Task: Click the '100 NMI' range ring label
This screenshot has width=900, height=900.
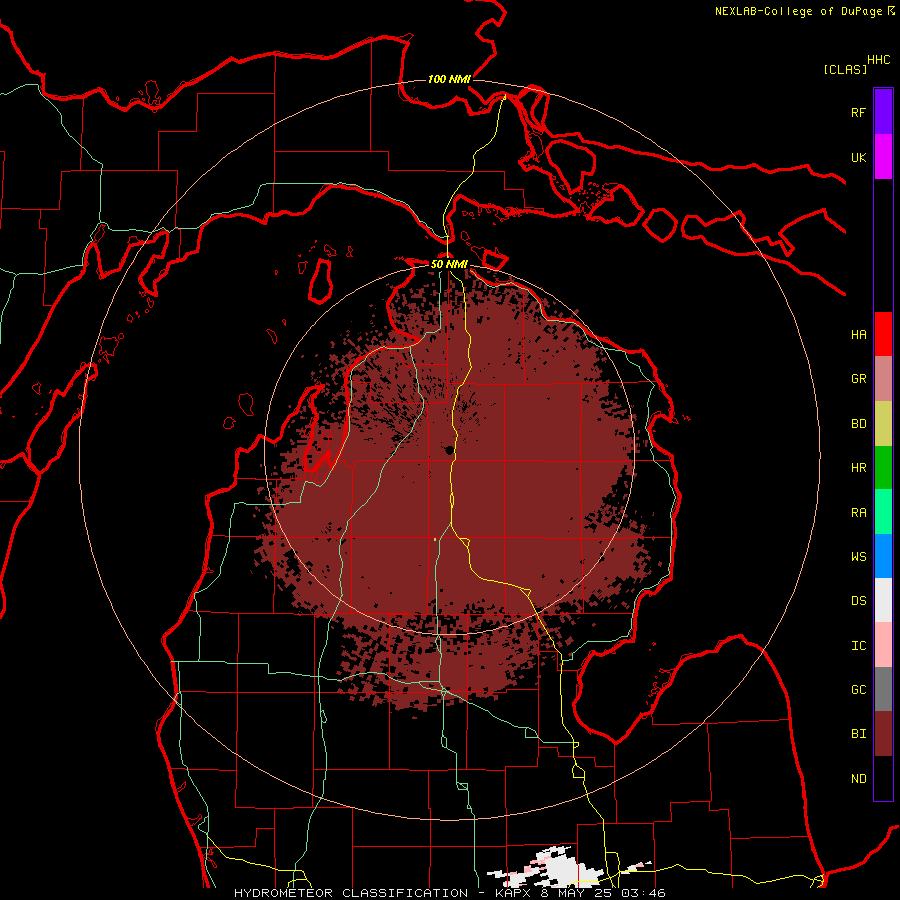Action: [x=449, y=79]
